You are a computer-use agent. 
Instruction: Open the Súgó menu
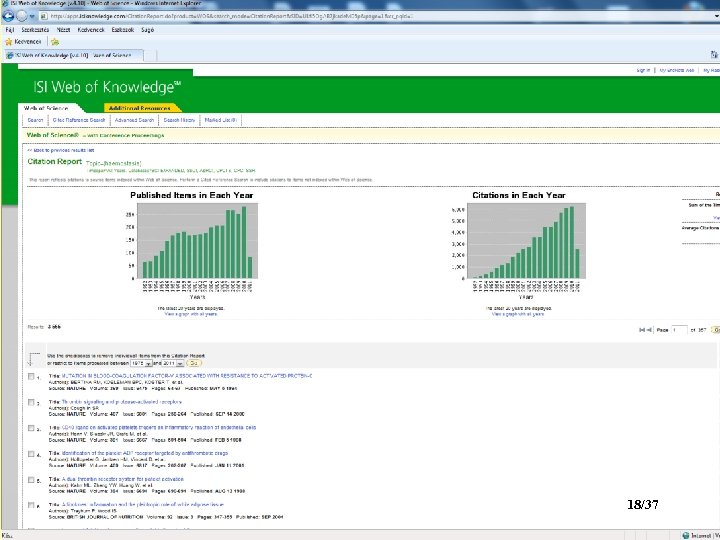click(x=147, y=30)
